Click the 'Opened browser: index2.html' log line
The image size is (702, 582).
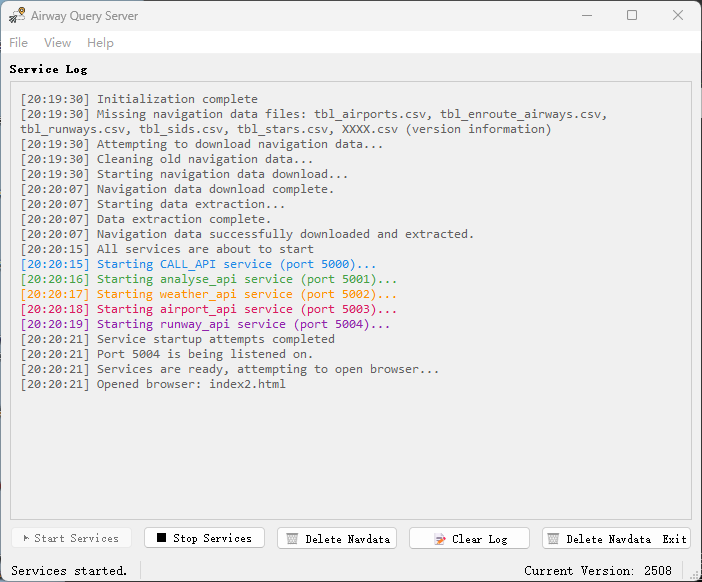click(153, 384)
